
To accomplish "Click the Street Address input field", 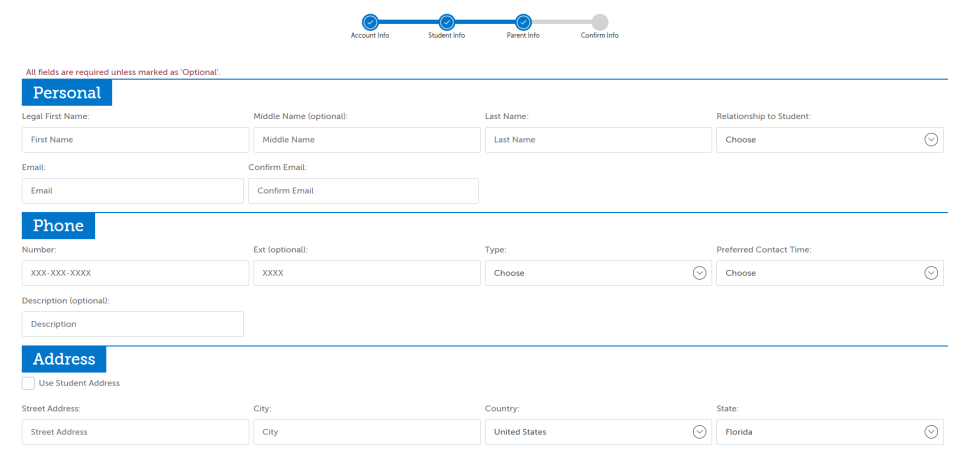I will pyautogui.click(x=135, y=432).
